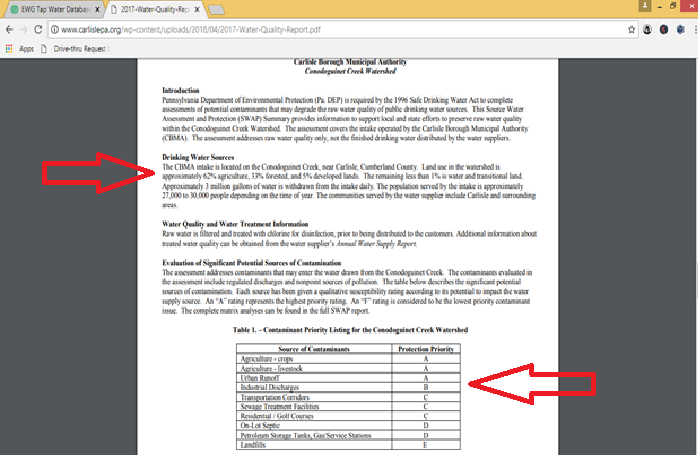Close the 2017-Water-Quality-Report tab
Image resolution: width=698 pixels, height=476 pixels.
(x=197, y=9)
